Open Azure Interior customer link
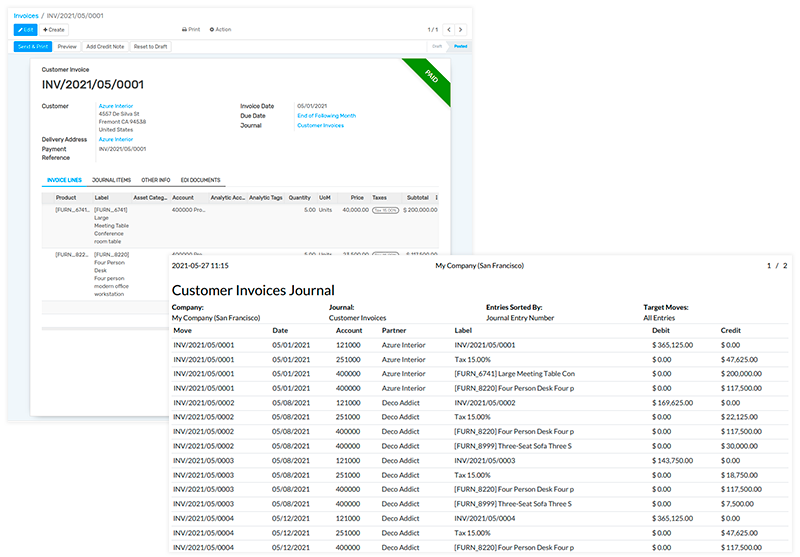The height and width of the screenshot is (557, 800). (116, 106)
